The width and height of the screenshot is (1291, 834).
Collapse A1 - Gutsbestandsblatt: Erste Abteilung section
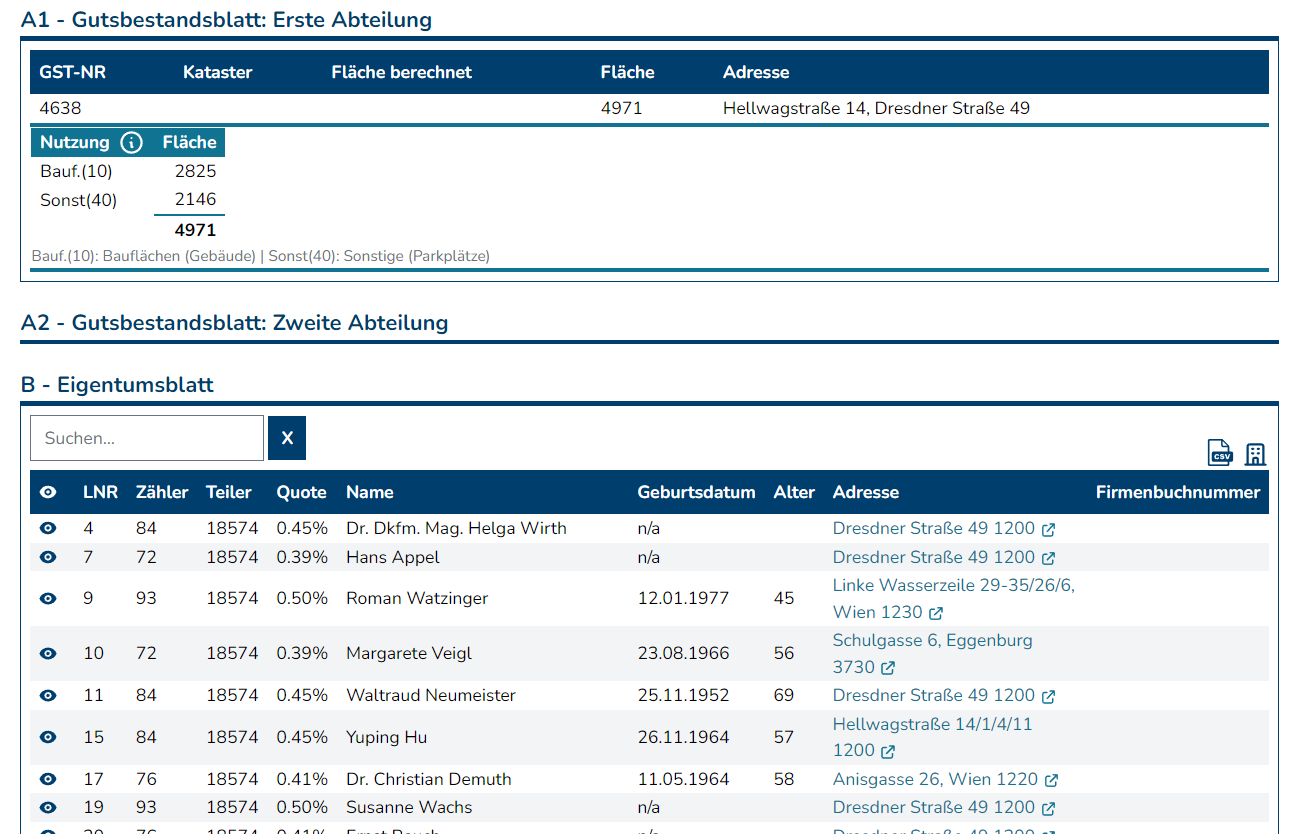coord(226,20)
